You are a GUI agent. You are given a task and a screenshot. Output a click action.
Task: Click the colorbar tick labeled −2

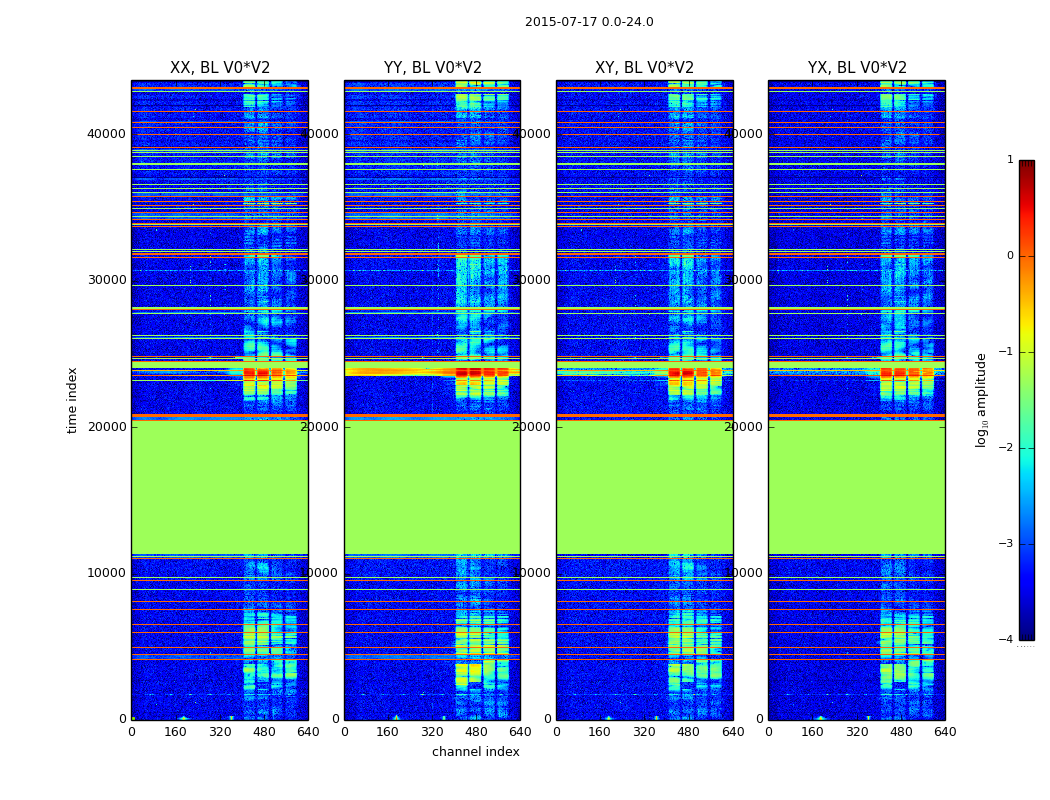[x=1006, y=447]
